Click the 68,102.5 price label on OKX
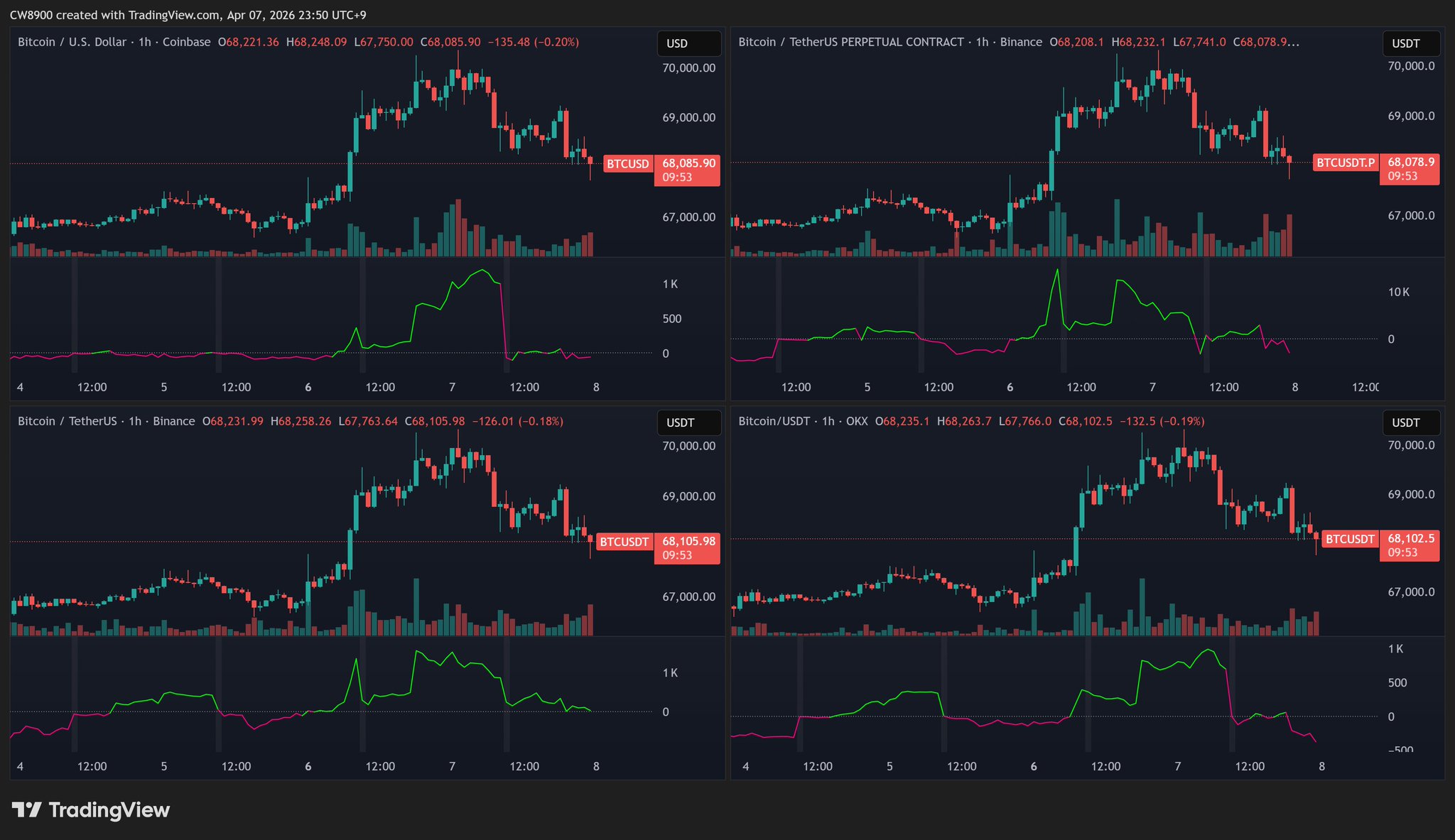Screen dimensions: 1455x840 pos(1410,539)
